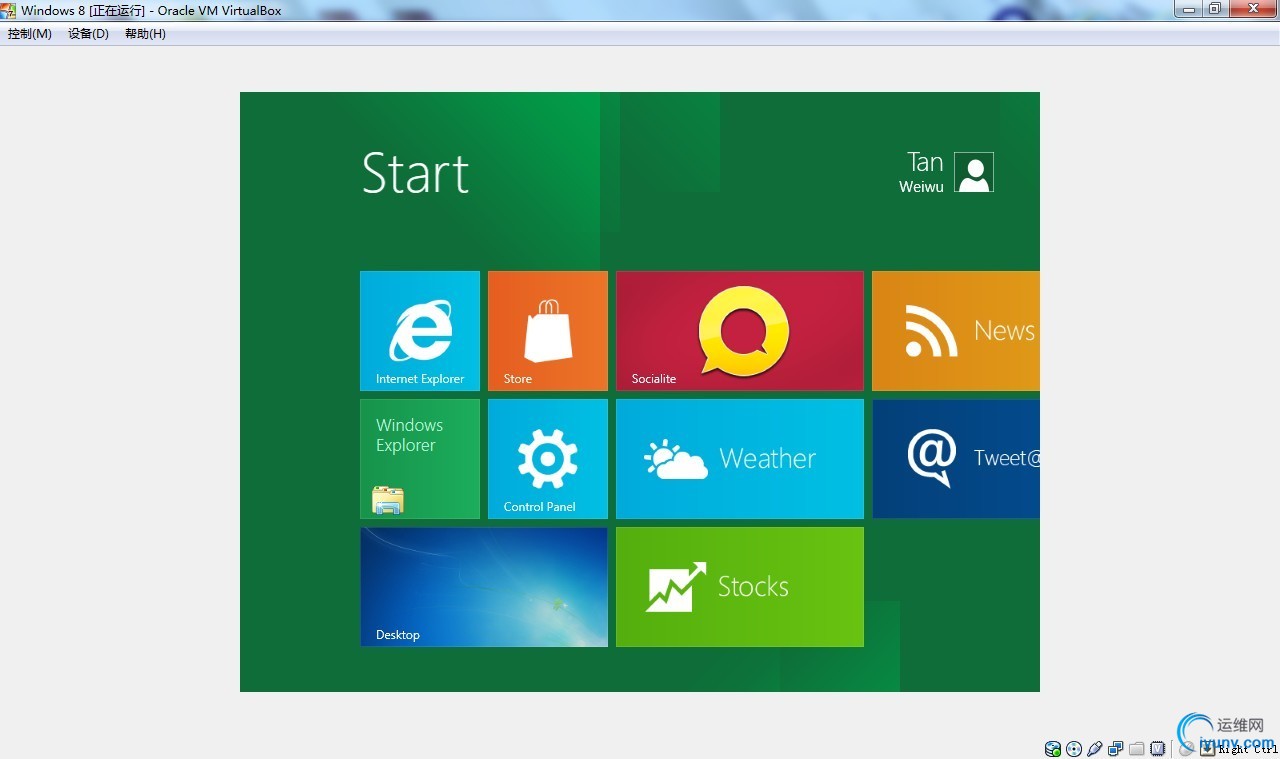1280x759 pixels.
Task: Click the Tan Weiwu user avatar
Action: point(974,172)
